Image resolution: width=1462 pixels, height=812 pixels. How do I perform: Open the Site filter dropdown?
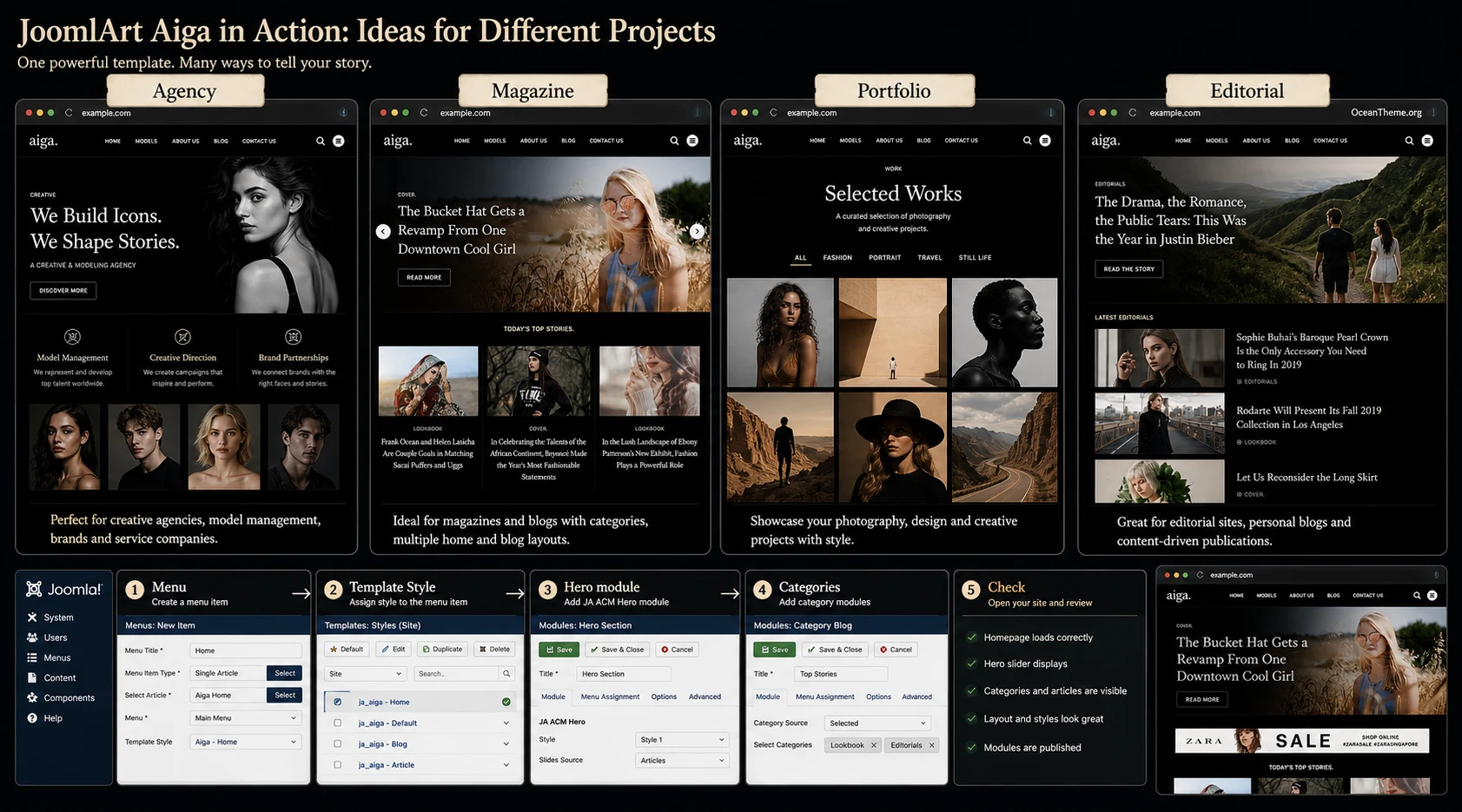[366, 674]
